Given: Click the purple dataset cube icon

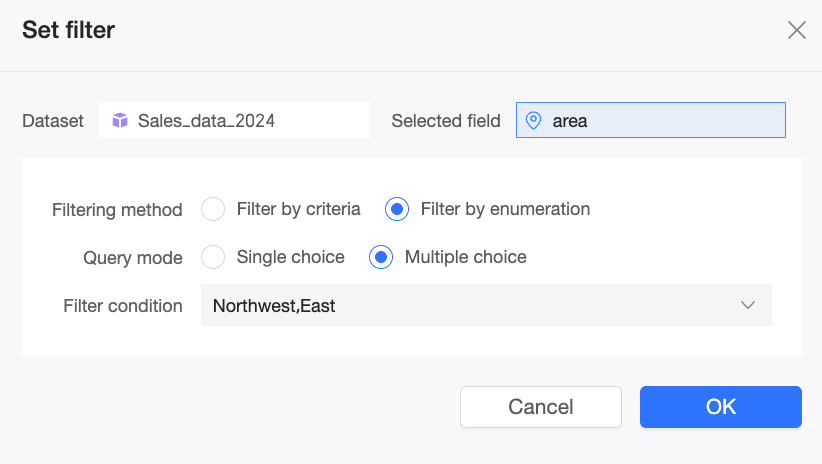Looking at the screenshot, I should tap(120, 121).
